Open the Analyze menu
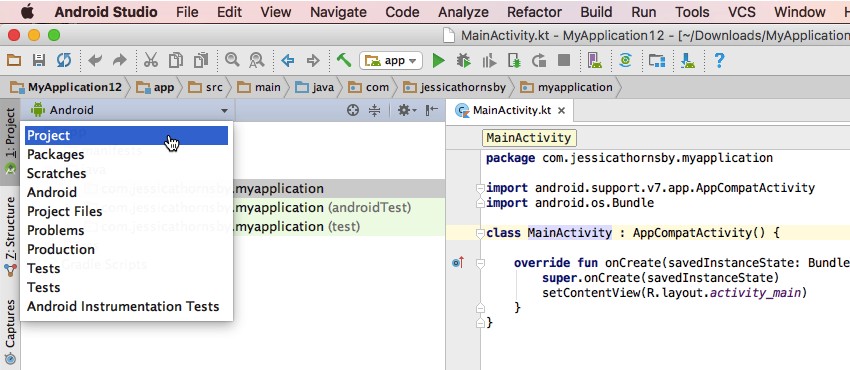The image size is (850, 370). 463,12
